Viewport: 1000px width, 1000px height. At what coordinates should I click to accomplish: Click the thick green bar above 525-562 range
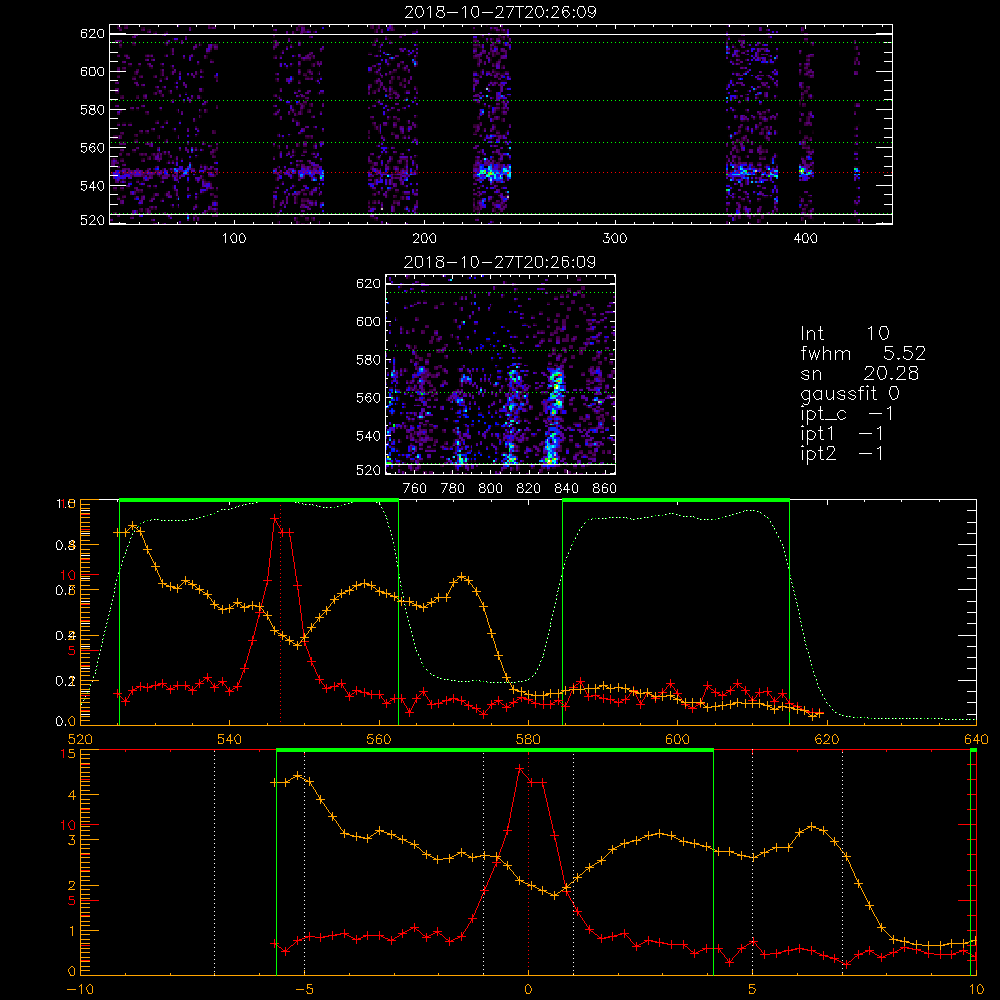(259, 500)
